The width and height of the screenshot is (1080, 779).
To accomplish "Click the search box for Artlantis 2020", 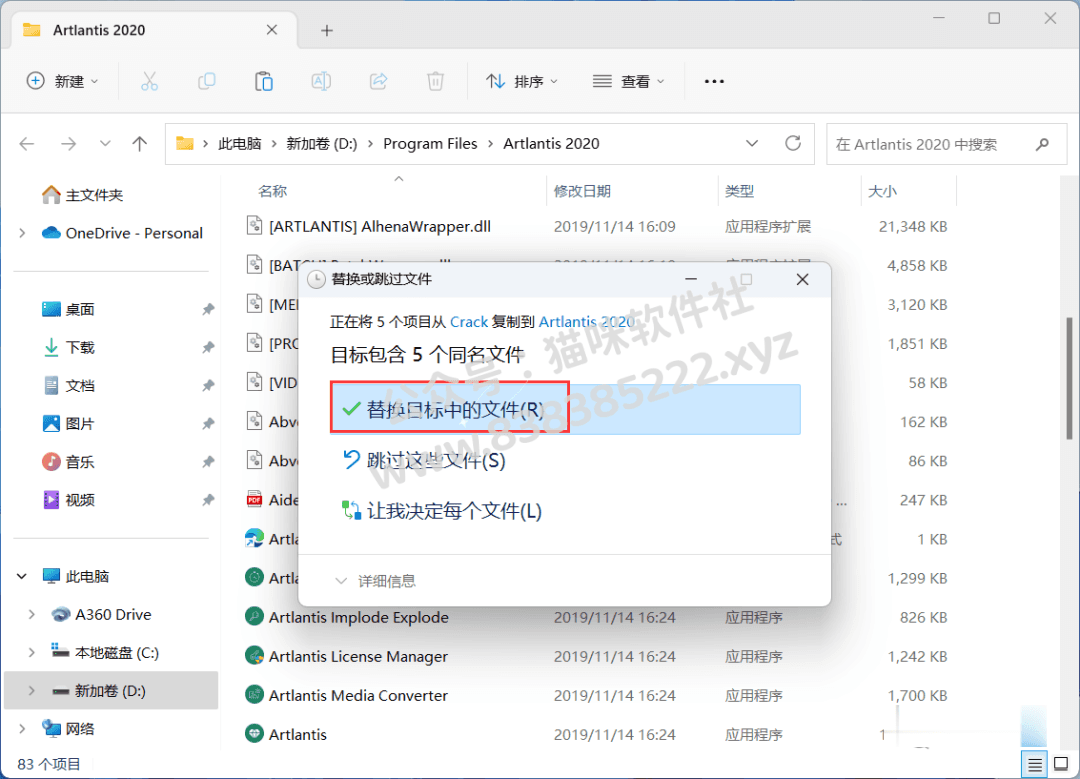I will click(x=947, y=144).
